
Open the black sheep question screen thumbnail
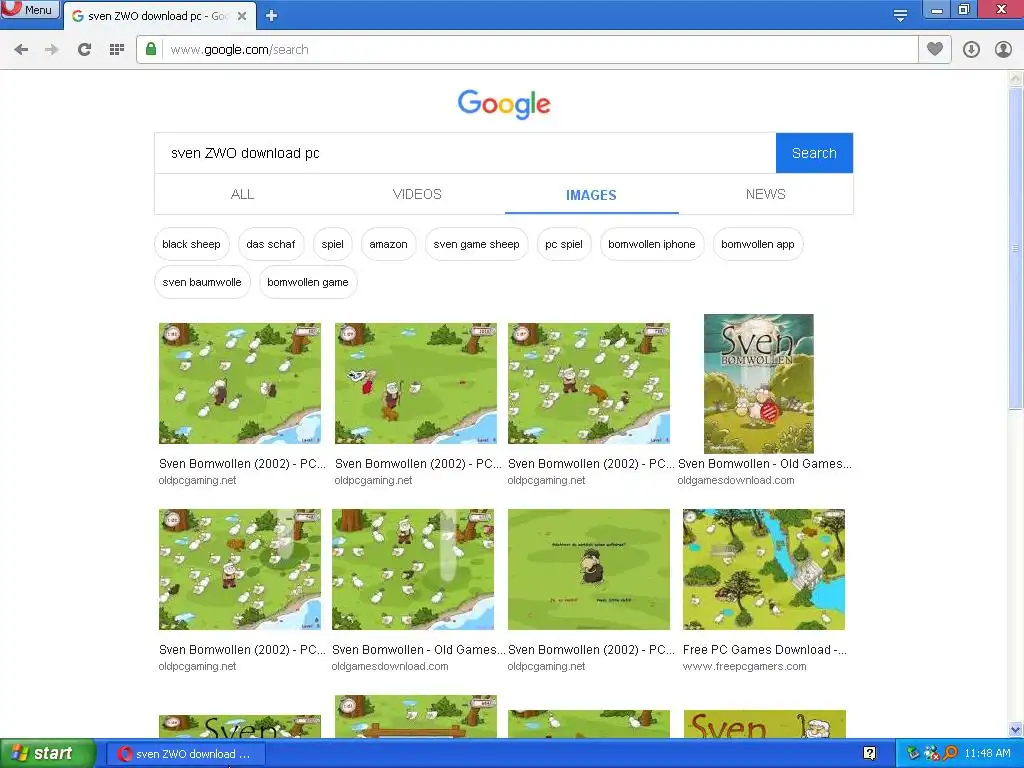pyautogui.click(x=589, y=569)
